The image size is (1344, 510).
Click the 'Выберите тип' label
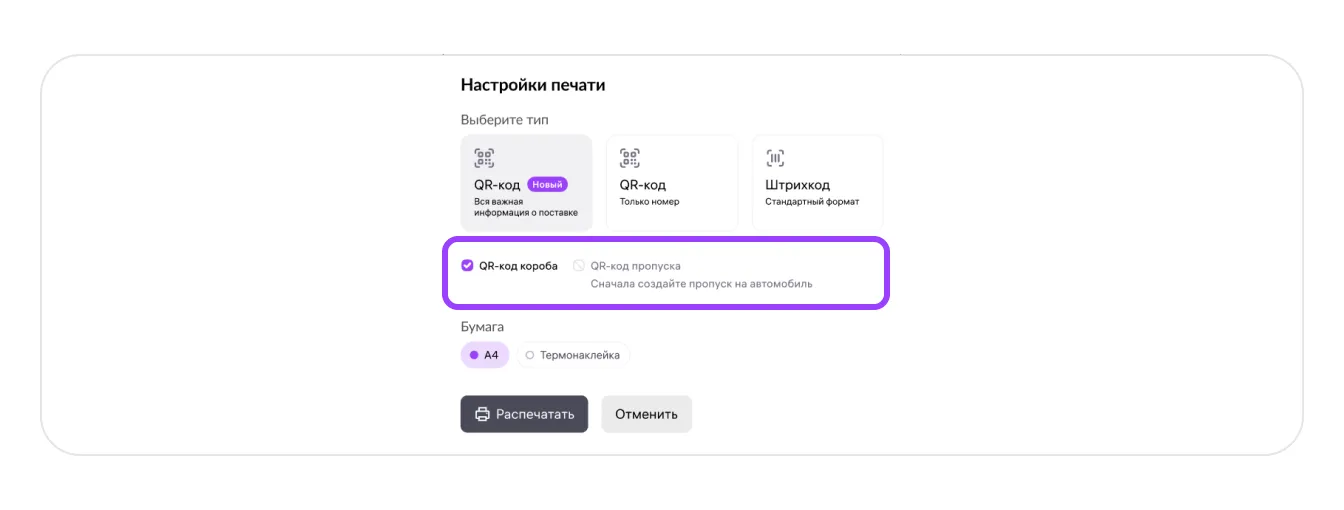click(x=504, y=120)
